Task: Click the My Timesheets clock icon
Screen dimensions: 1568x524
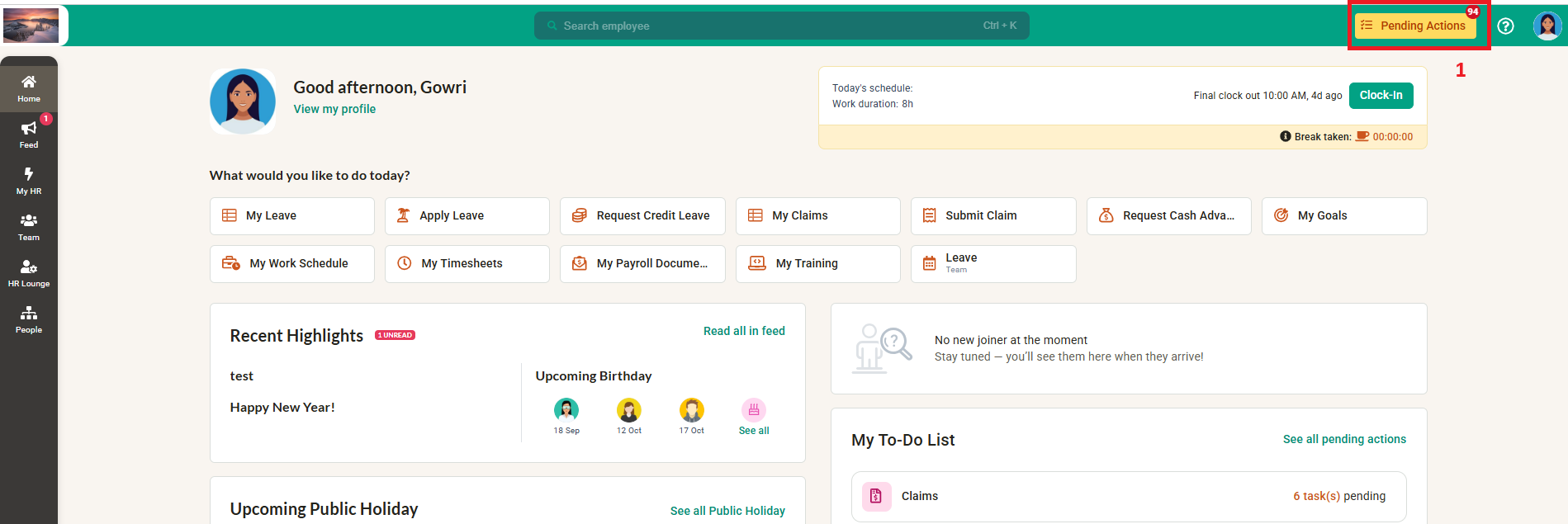Action: click(x=405, y=263)
